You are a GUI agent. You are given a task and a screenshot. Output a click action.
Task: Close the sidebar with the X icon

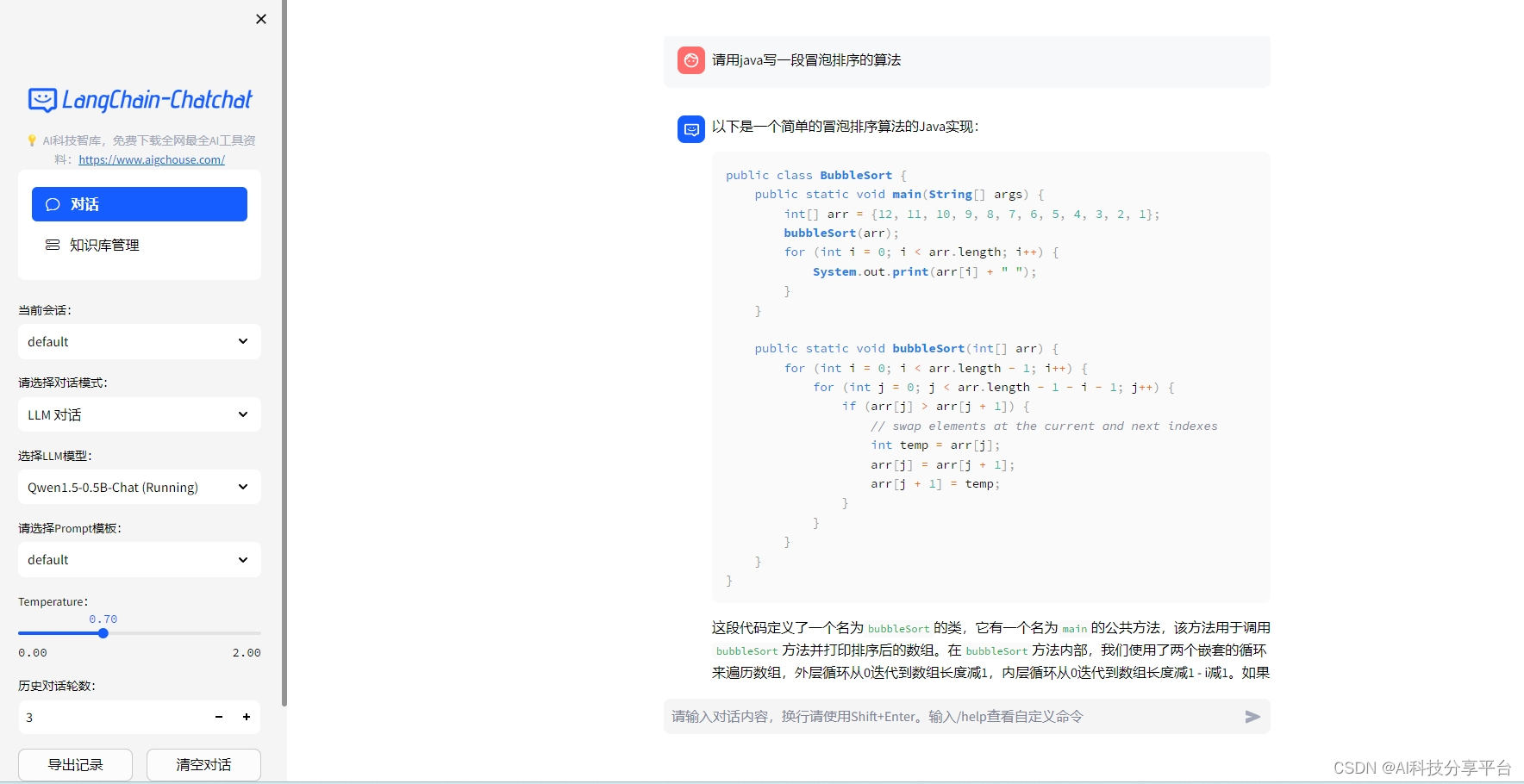(x=261, y=19)
